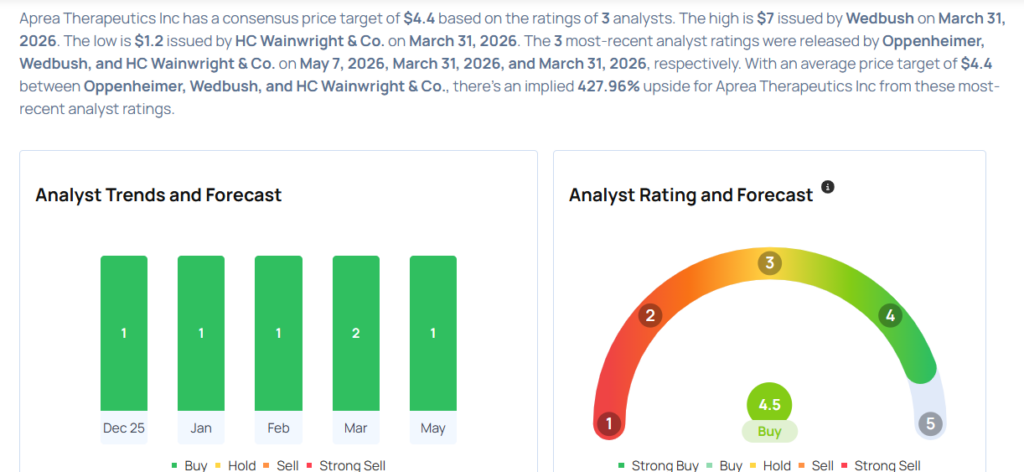Screen dimensions: 1024x472
Task: Click the green Buy rating badge
Action: click(x=769, y=432)
